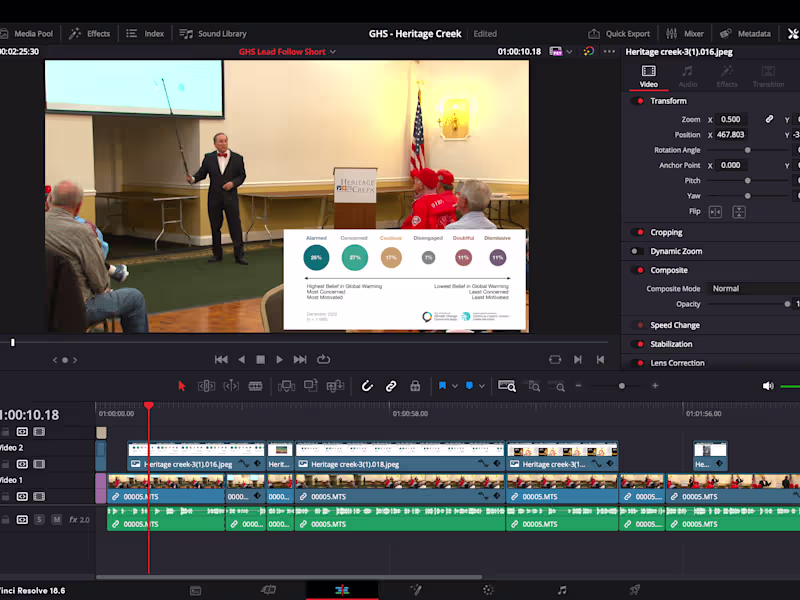Screen dimensions: 800x600
Task: Toggle linked selection chain icon
Action: click(390, 386)
